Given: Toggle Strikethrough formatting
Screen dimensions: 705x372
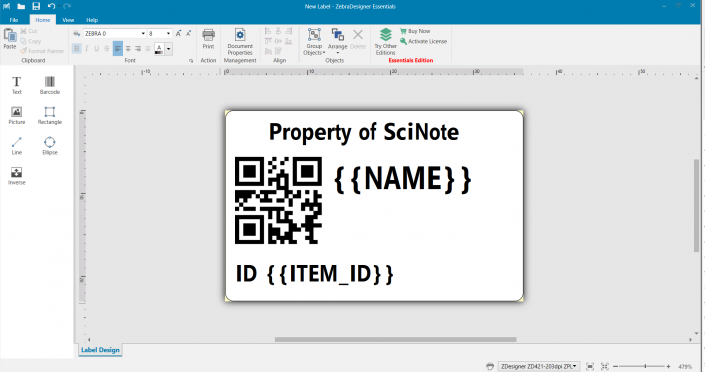Looking at the screenshot, I should click(107, 49).
